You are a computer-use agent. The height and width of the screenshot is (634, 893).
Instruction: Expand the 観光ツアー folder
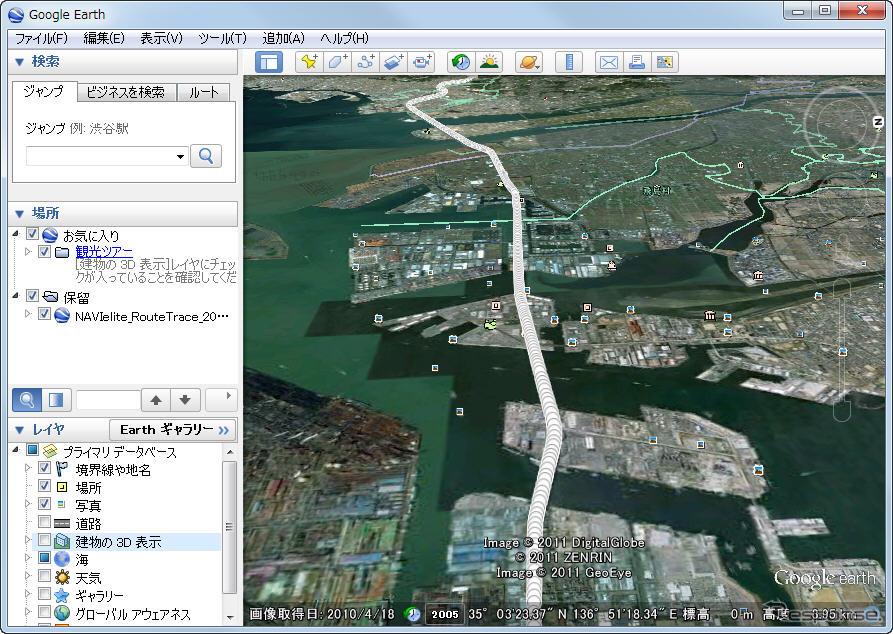click(x=28, y=252)
